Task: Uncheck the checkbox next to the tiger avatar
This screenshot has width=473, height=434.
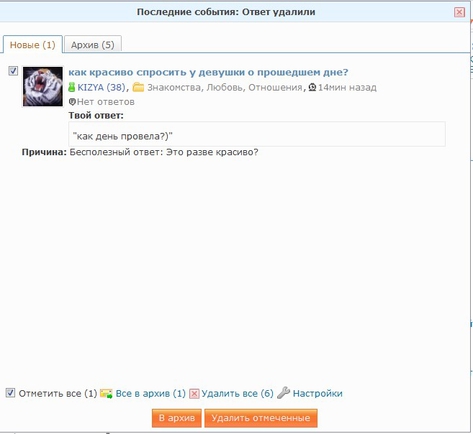Action: [x=13, y=71]
